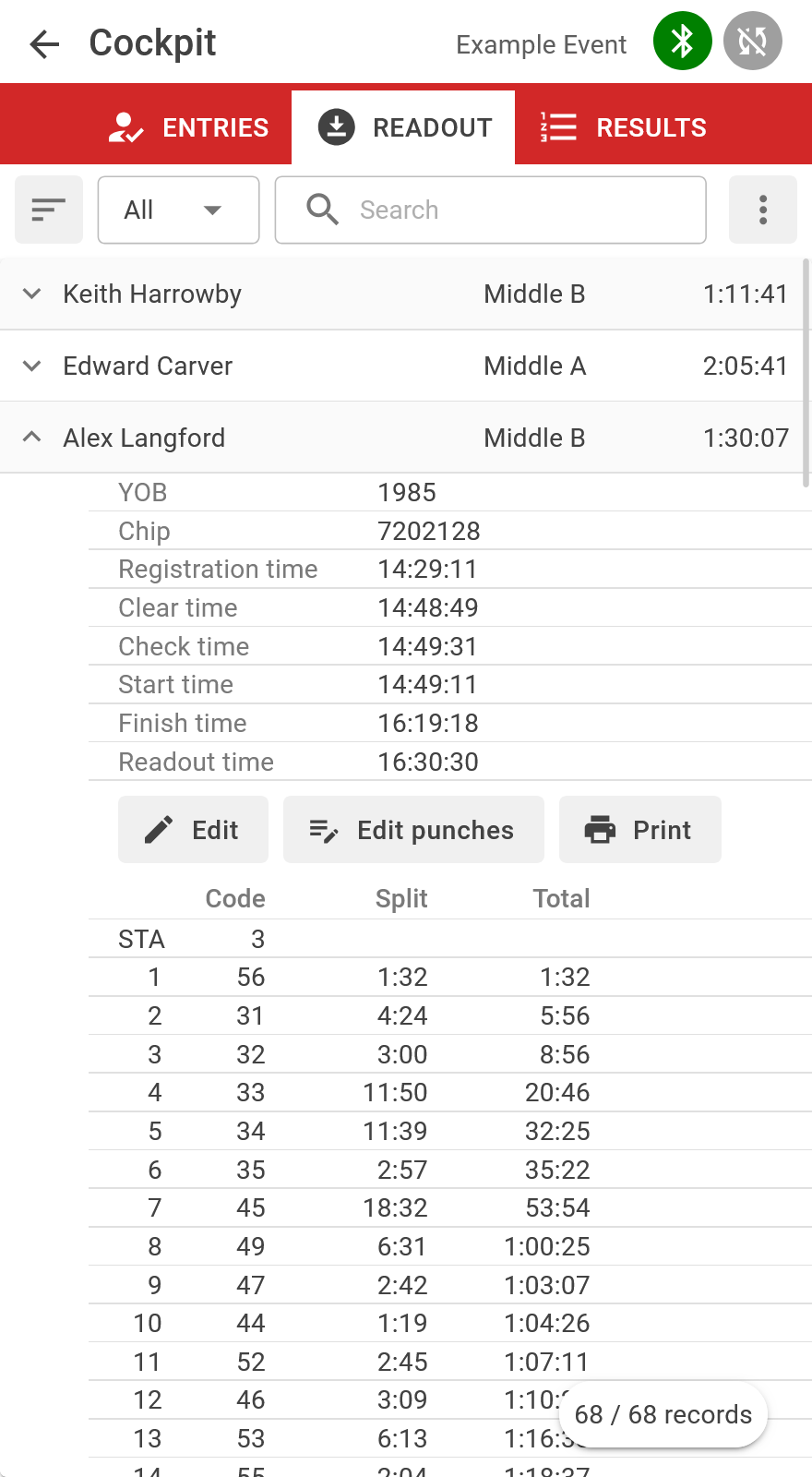Click the Print button label

coord(662,830)
